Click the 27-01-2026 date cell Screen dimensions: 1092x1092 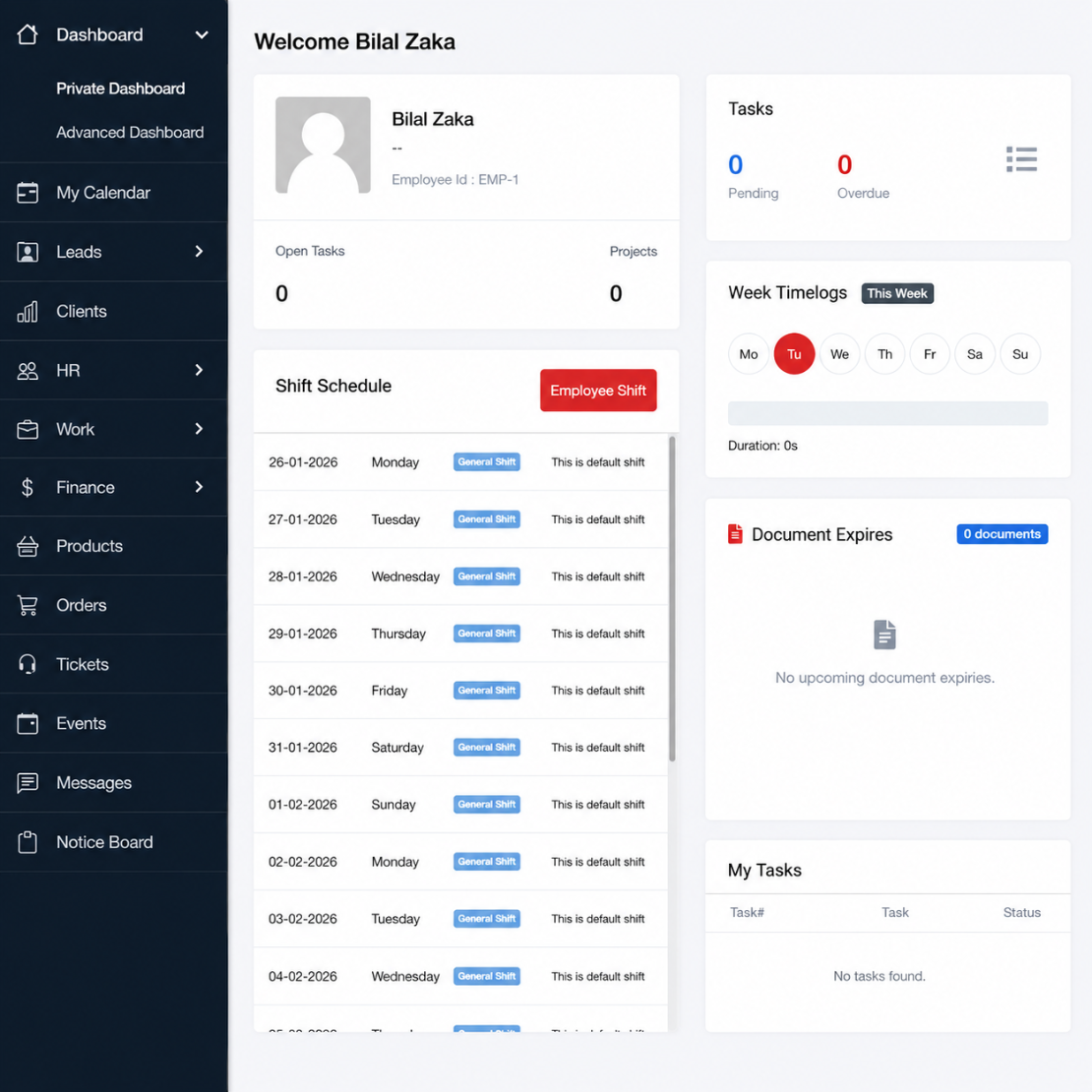coord(303,519)
